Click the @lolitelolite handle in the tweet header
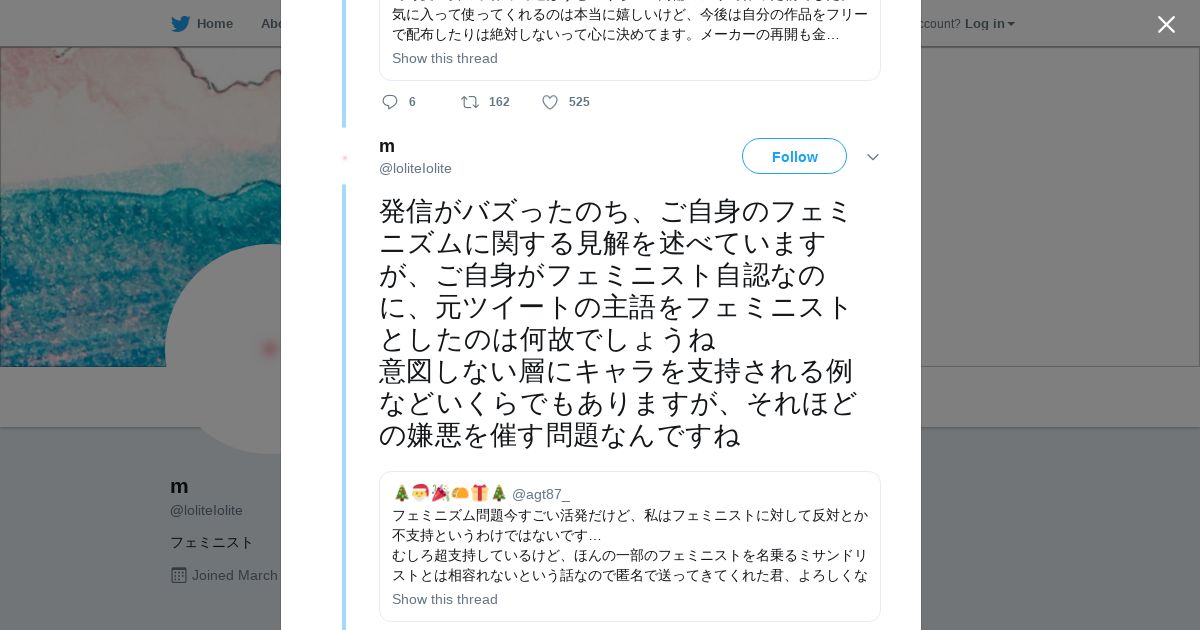 (415, 168)
